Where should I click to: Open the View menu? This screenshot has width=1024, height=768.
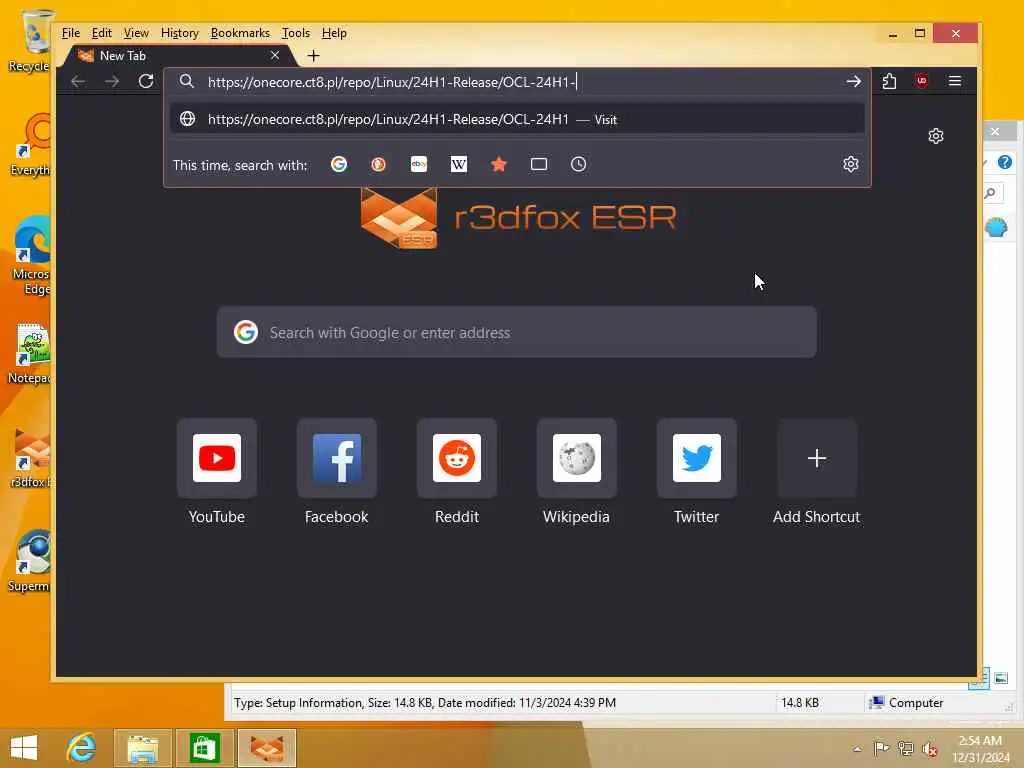coord(136,33)
